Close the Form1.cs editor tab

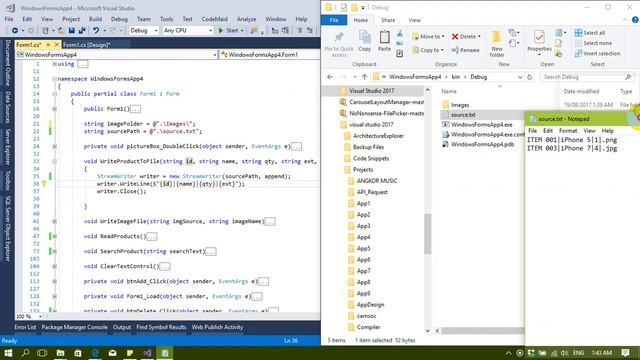pyautogui.click(x=57, y=44)
